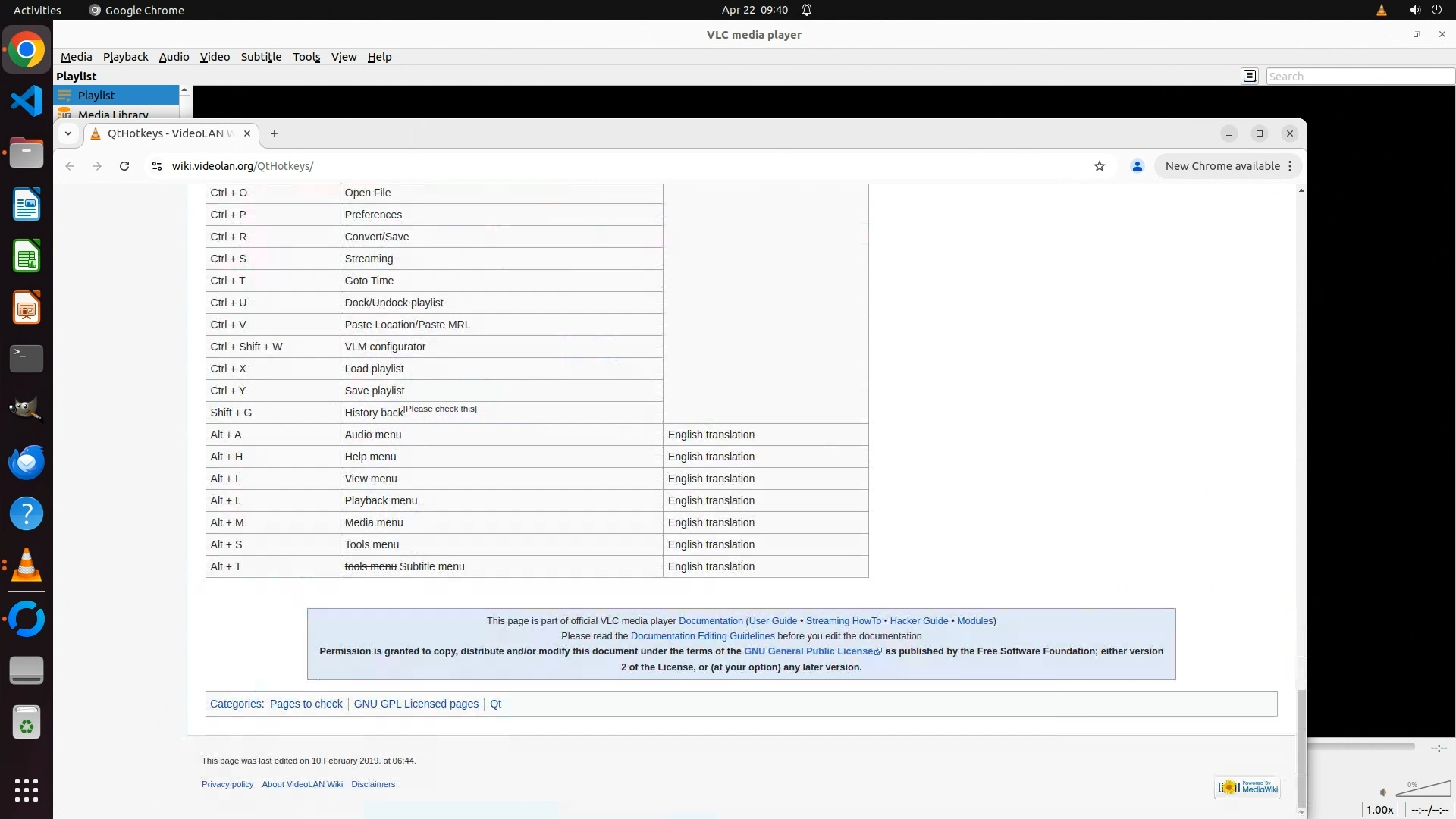Launch Visual Studio Code from dock
1456x819 pixels.
point(27,101)
